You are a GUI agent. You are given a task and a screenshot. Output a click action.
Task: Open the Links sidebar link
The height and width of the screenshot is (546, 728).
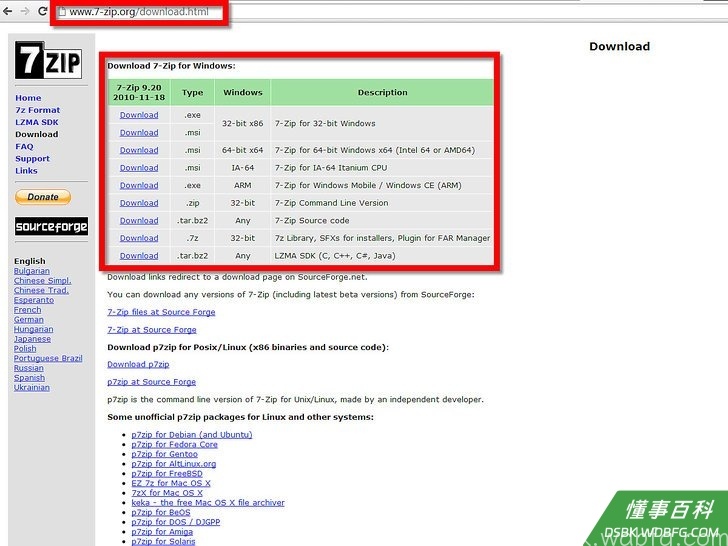coord(26,170)
